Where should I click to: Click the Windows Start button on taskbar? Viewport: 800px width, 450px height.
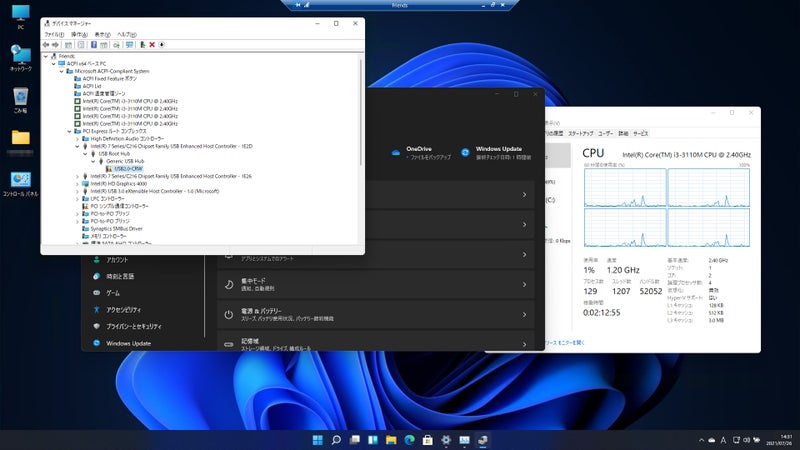[x=317, y=439]
